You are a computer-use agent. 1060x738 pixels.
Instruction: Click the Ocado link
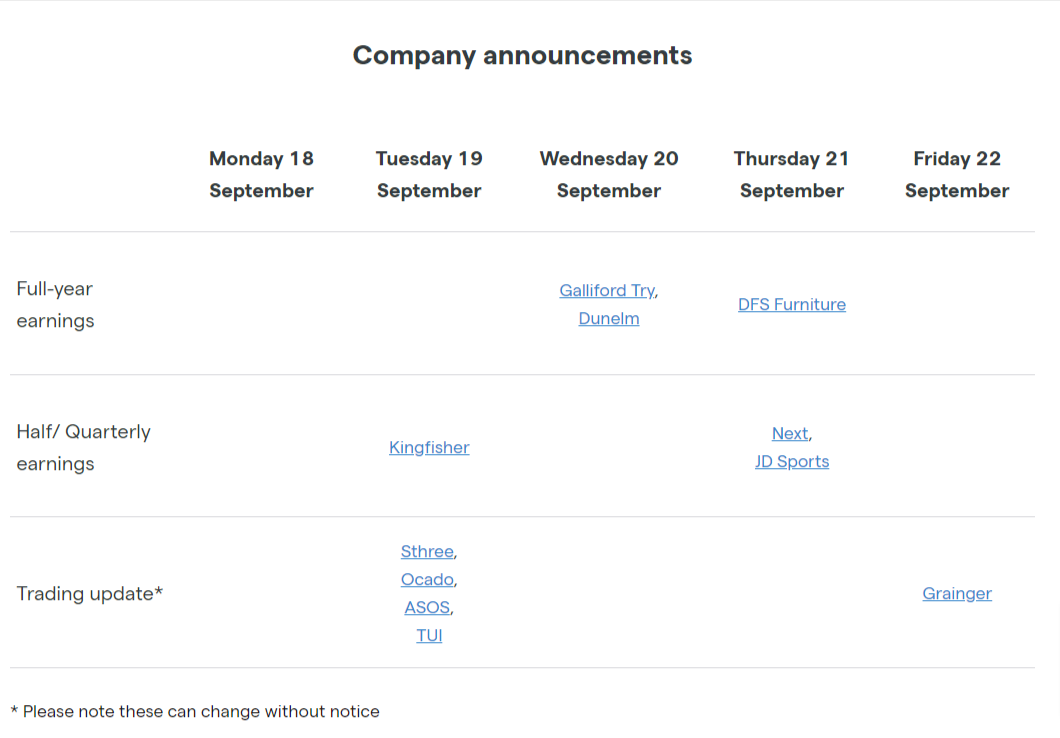click(427, 580)
